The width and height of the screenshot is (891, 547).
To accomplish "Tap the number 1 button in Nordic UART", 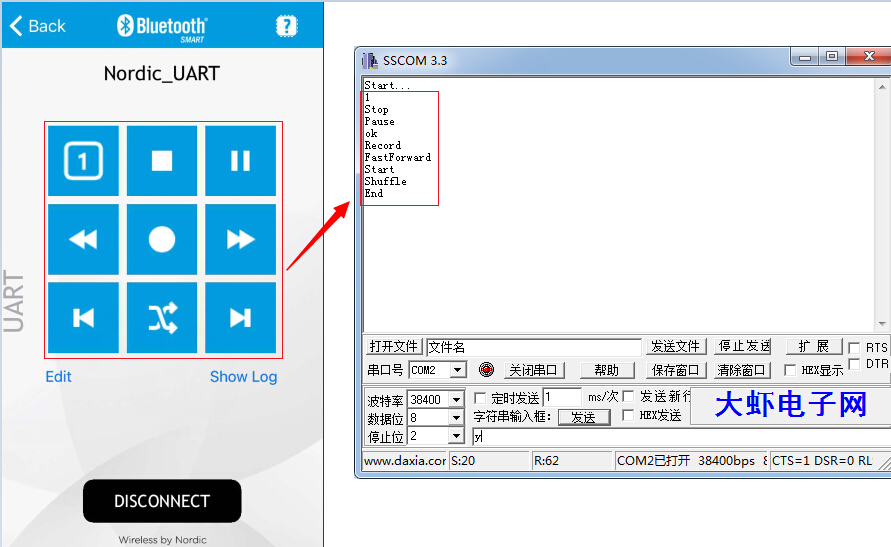I will tap(84, 161).
